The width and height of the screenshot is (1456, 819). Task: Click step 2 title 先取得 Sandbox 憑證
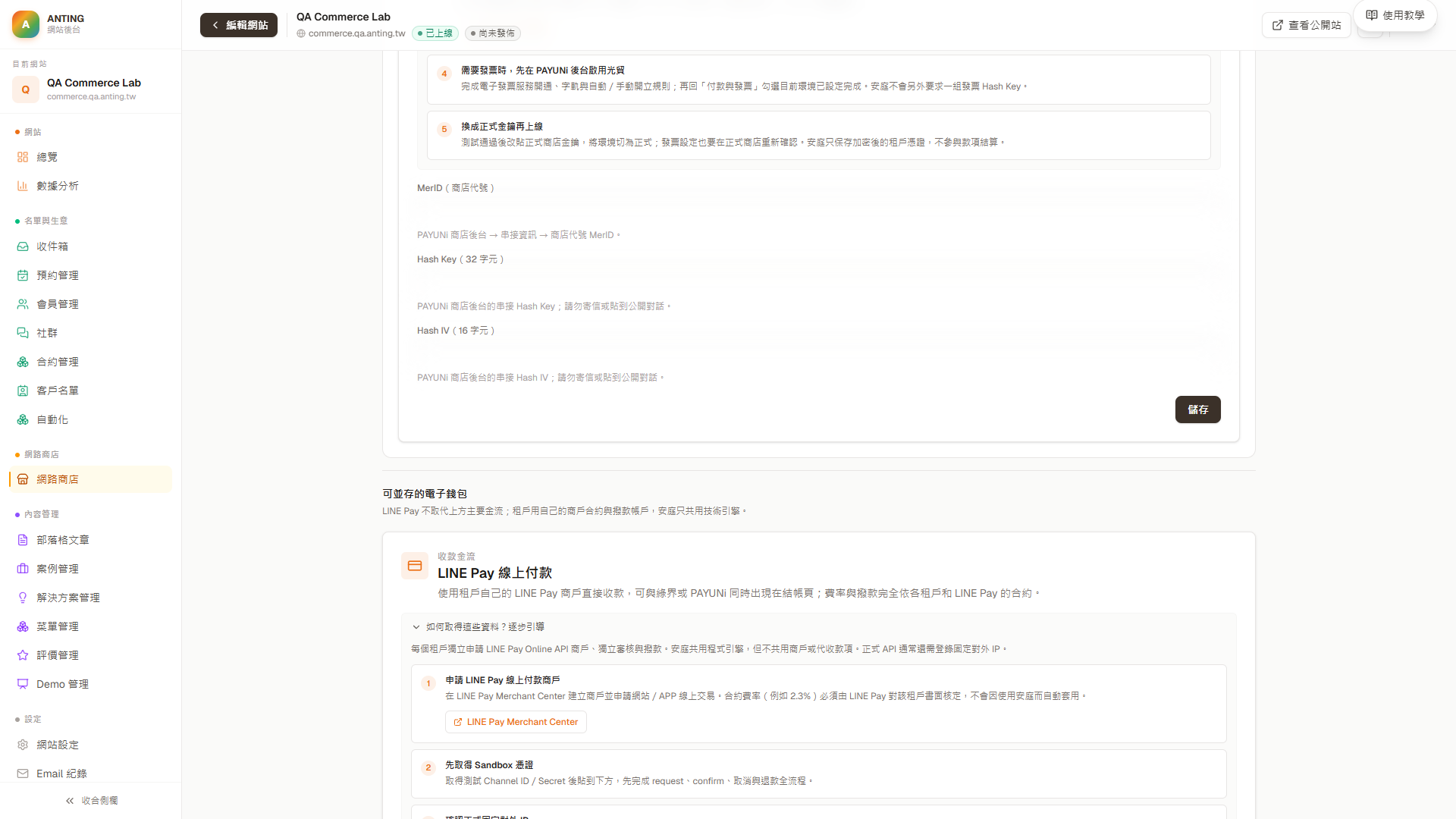coord(489,765)
